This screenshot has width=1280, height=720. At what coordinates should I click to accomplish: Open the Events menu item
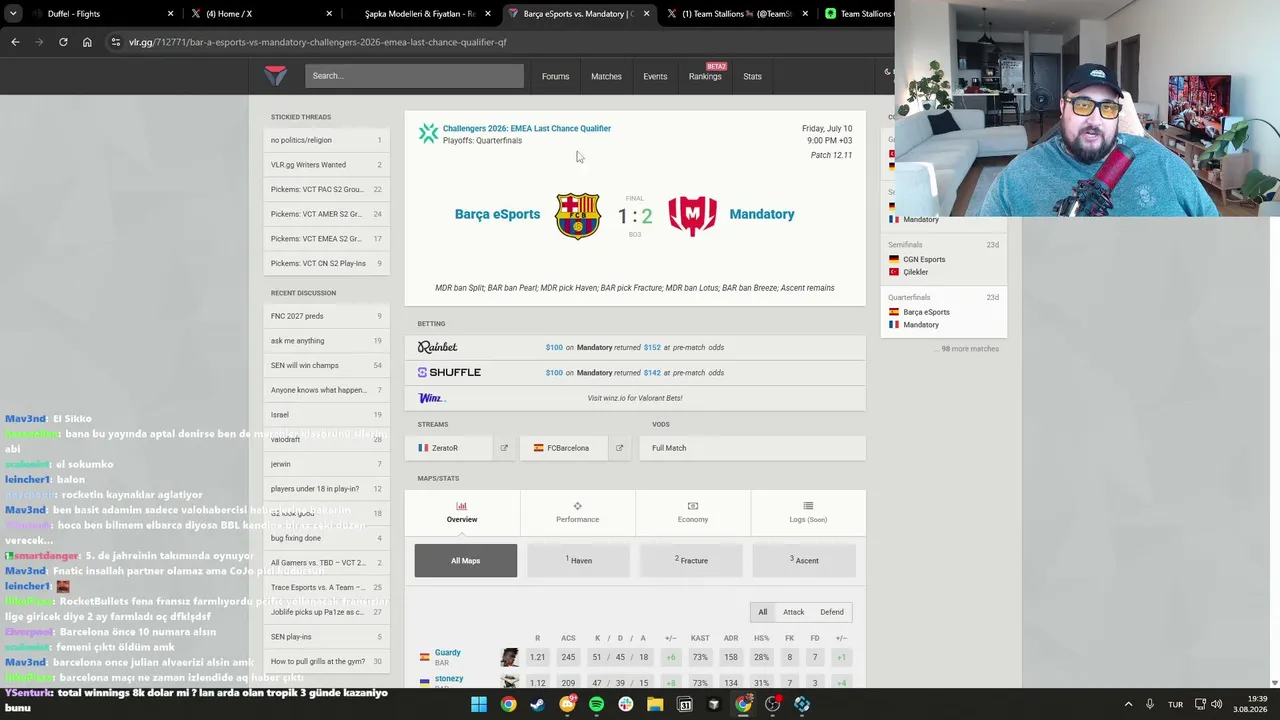coord(655,76)
